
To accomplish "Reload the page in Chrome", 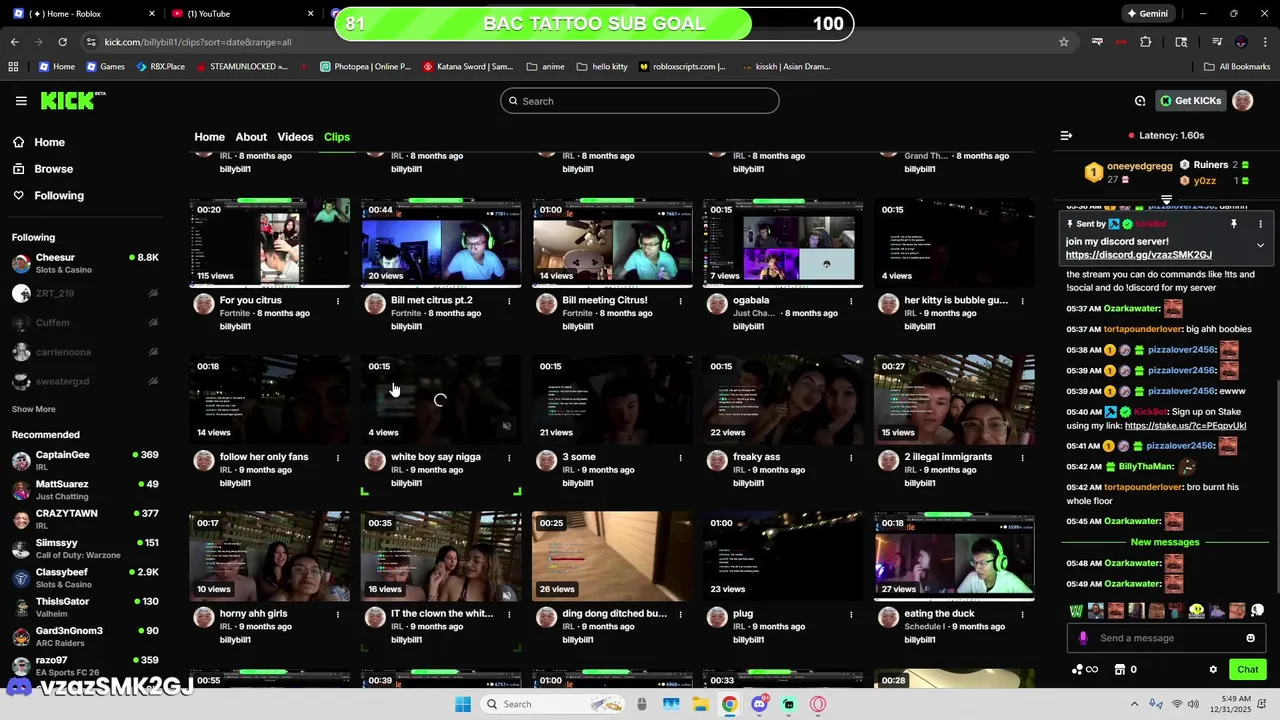I will 62,42.
